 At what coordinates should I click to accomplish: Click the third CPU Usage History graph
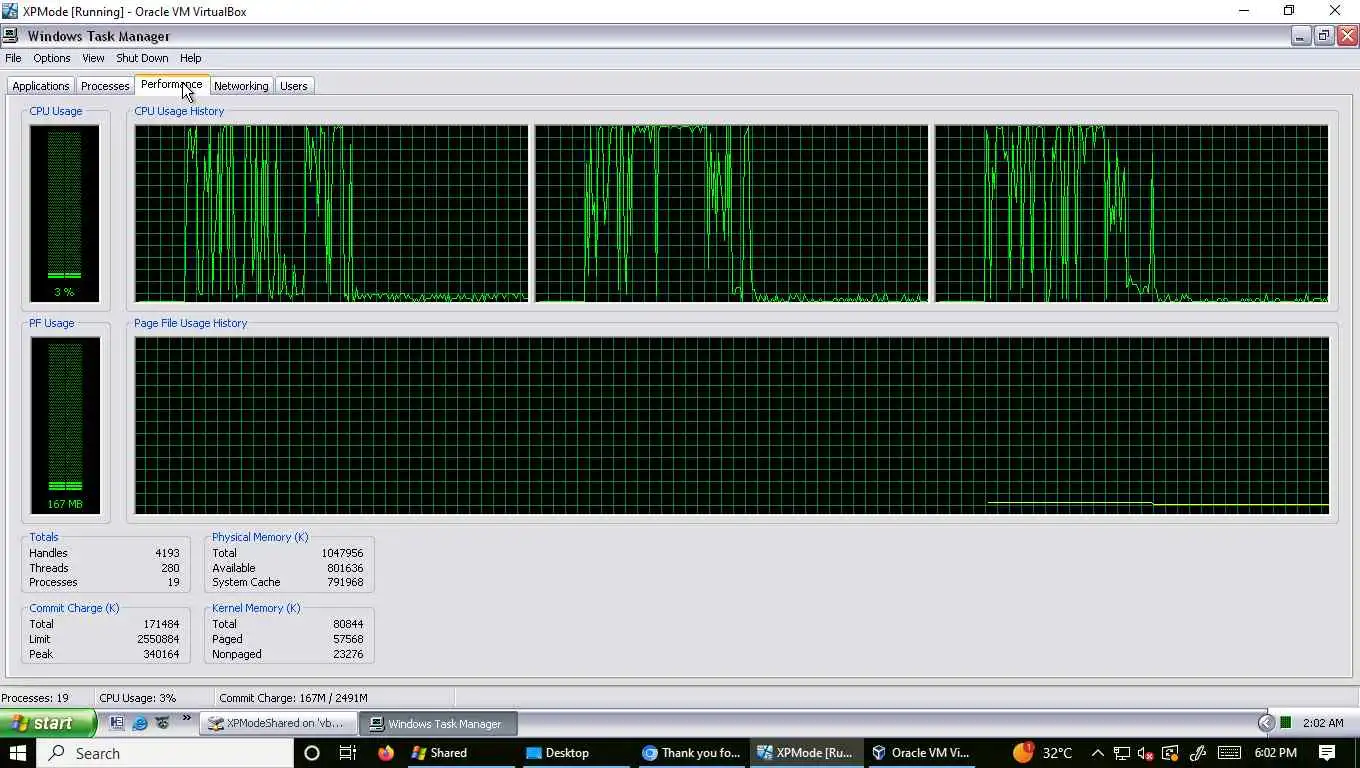tap(1131, 213)
